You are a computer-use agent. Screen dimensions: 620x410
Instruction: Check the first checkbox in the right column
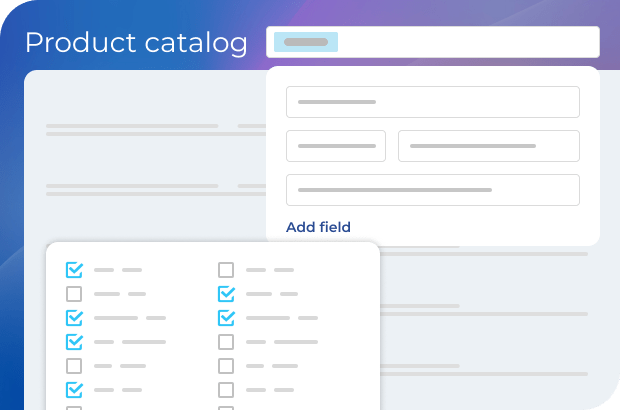point(226,270)
